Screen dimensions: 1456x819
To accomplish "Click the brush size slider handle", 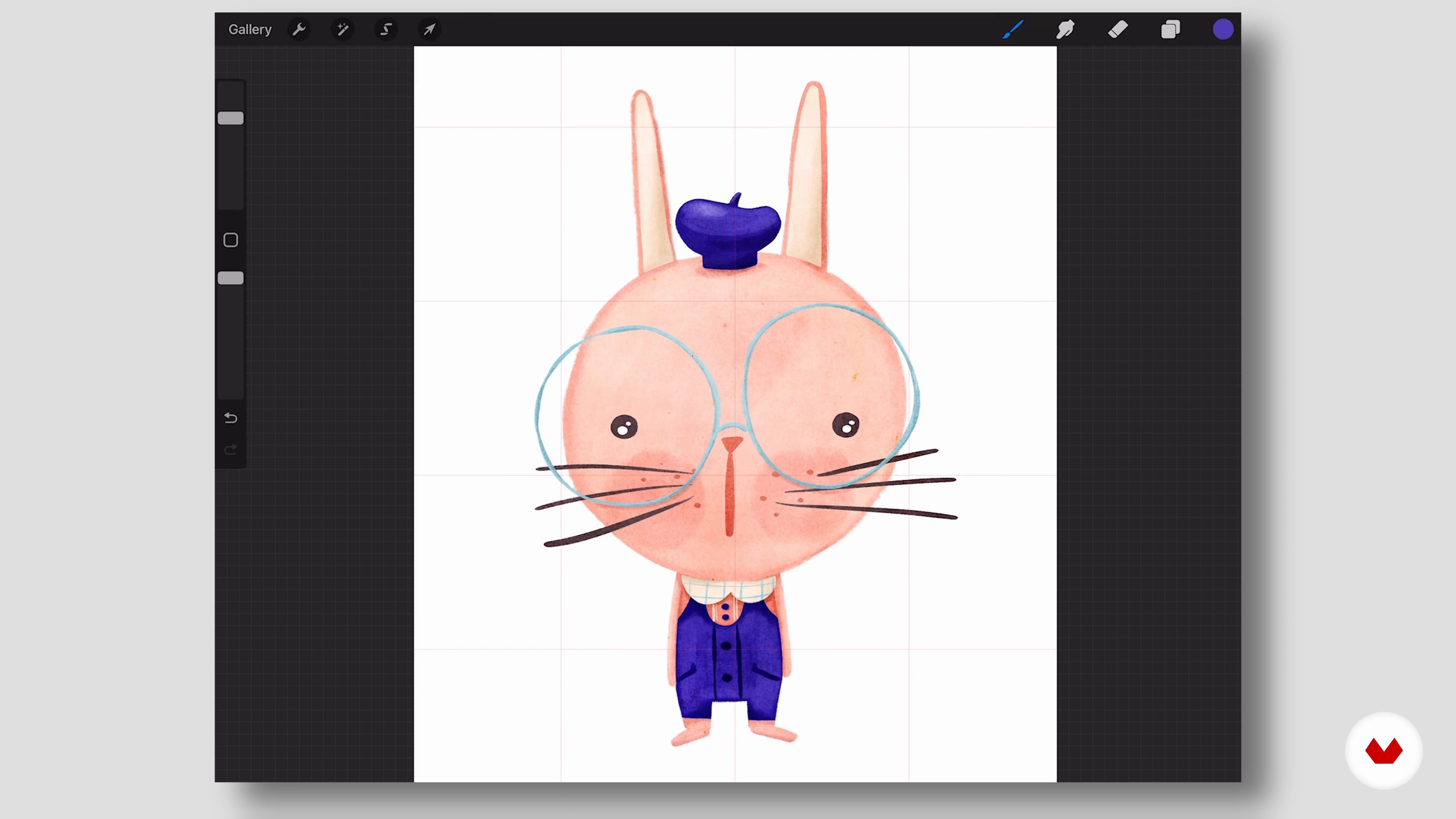I will 231,118.
